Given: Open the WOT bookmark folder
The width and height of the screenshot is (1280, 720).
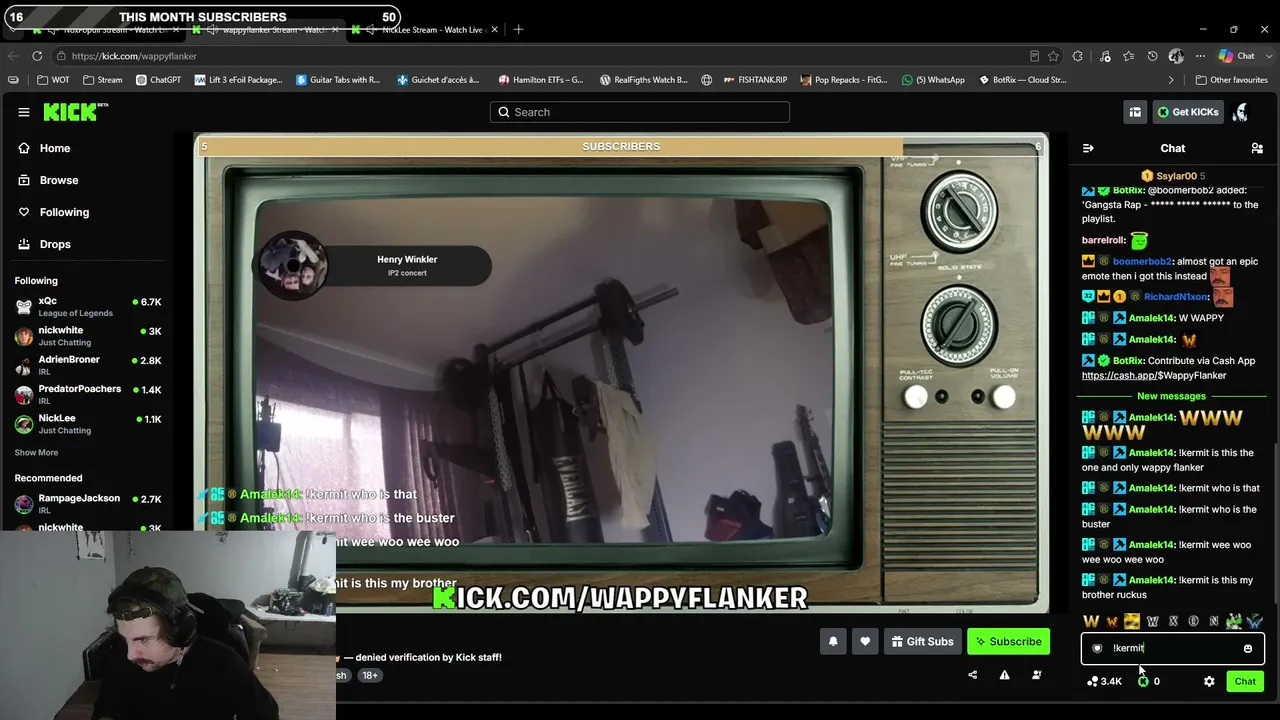Looking at the screenshot, I should pyautogui.click(x=54, y=80).
